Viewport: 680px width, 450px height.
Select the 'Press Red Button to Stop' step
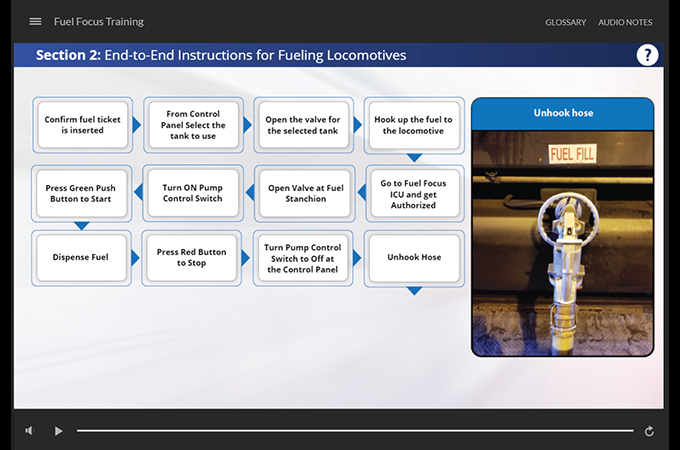pos(191,258)
